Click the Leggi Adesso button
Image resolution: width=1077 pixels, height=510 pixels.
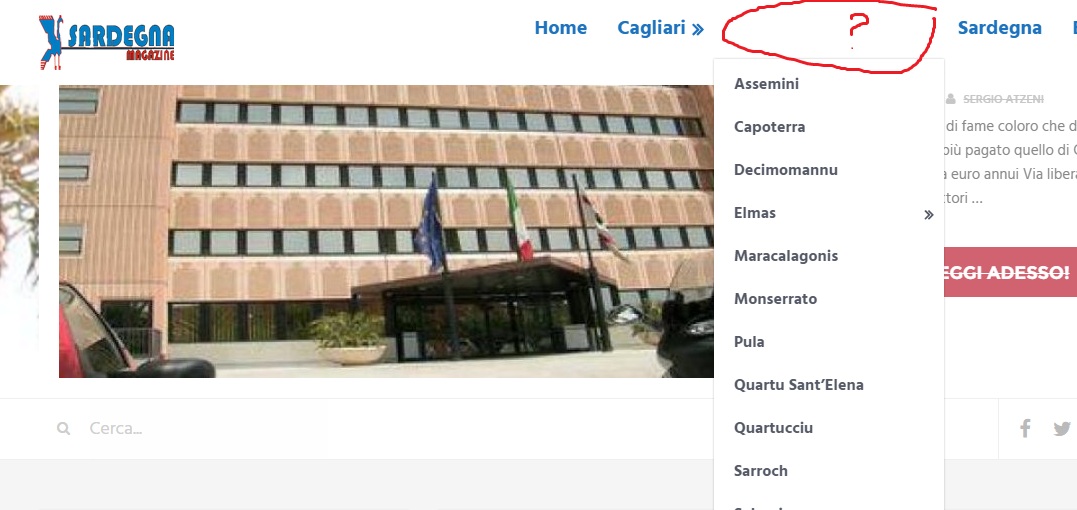[1010, 272]
